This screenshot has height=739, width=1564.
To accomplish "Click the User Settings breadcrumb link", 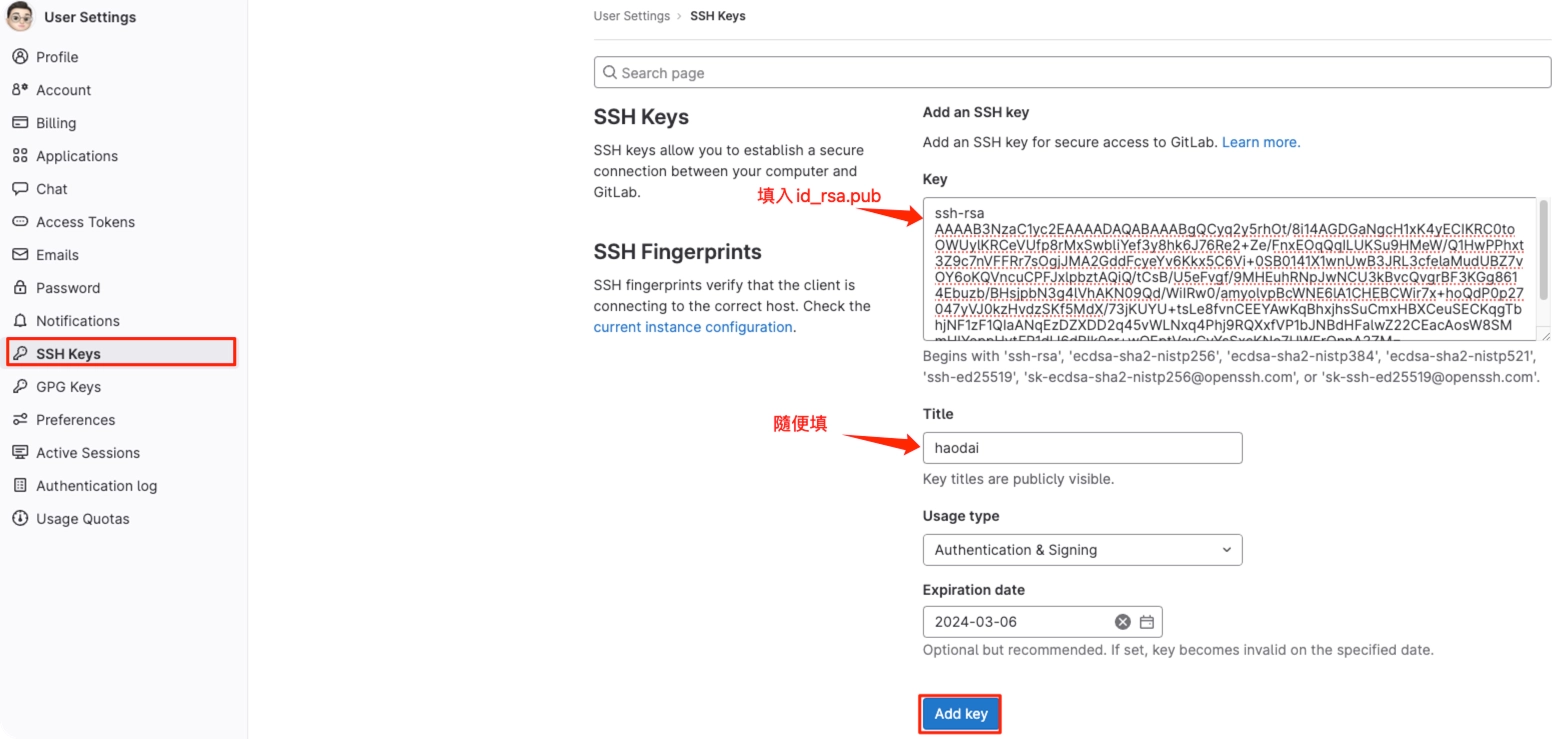I will [x=631, y=16].
